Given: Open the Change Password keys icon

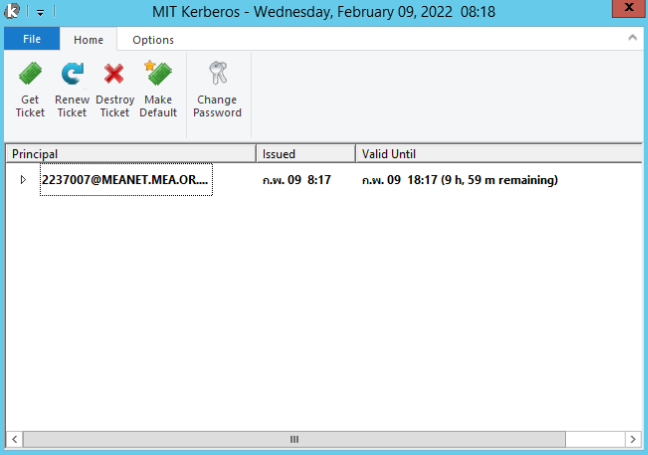Looking at the screenshot, I should tap(217, 76).
